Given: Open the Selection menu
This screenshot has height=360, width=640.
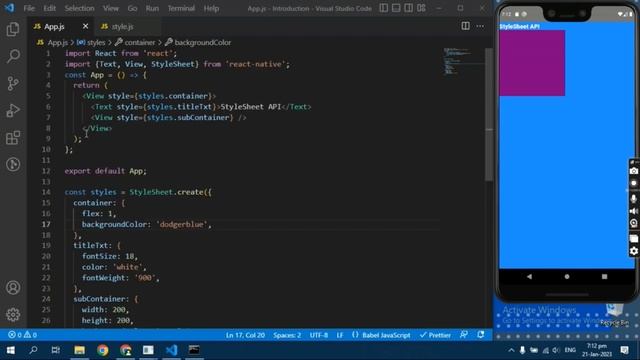Looking at the screenshot, I should 79,8.
